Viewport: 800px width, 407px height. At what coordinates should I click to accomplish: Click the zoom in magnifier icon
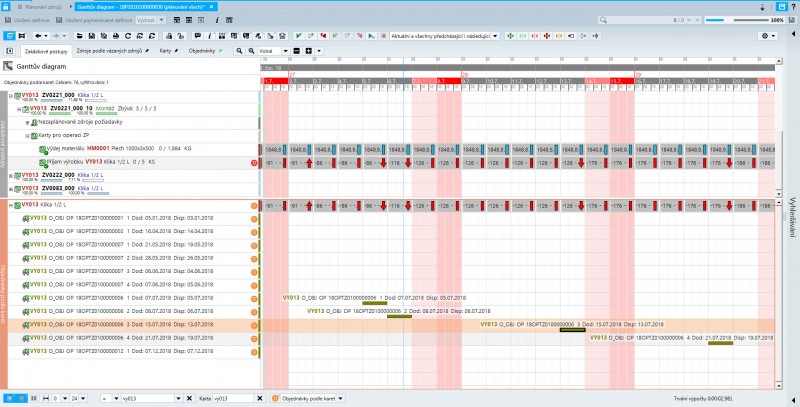(239, 50)
